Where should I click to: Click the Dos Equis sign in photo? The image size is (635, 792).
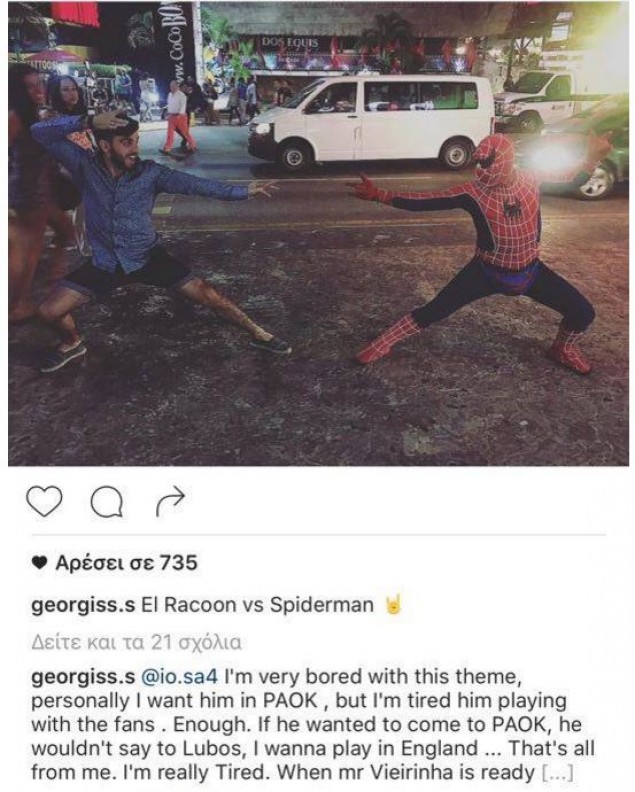(x=290, y=42)
